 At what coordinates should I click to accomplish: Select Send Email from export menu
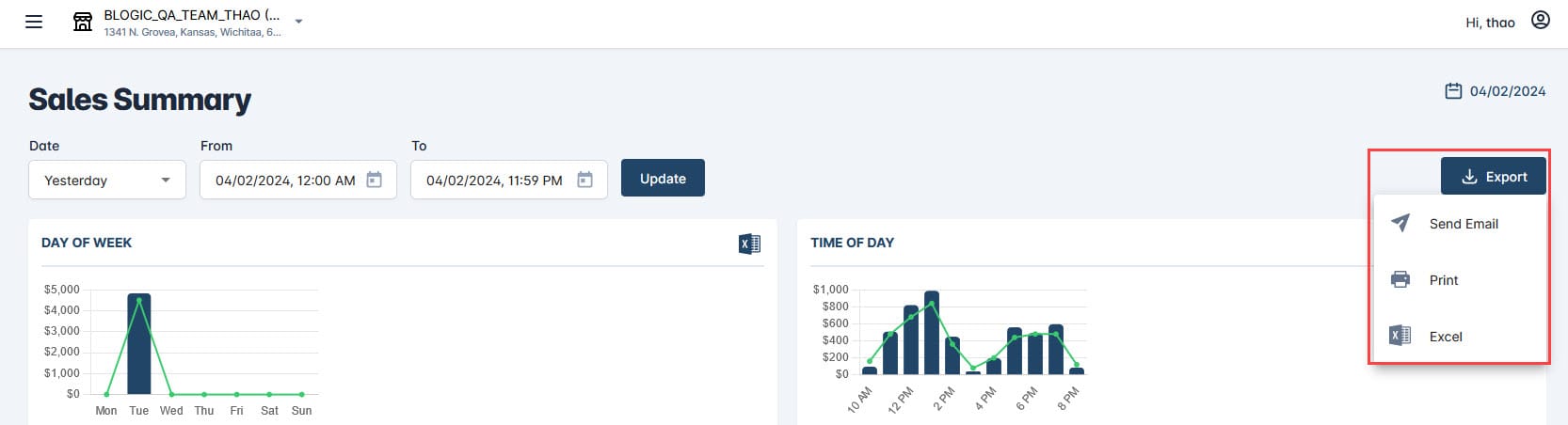[x=1464, y=224]
